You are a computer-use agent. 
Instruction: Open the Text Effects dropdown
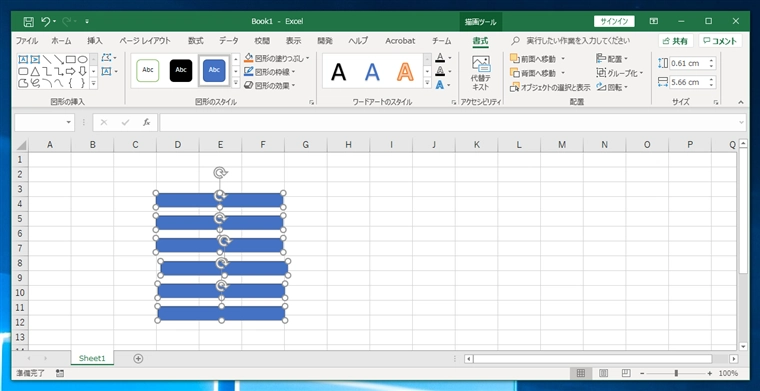click(x=450, y=85)
